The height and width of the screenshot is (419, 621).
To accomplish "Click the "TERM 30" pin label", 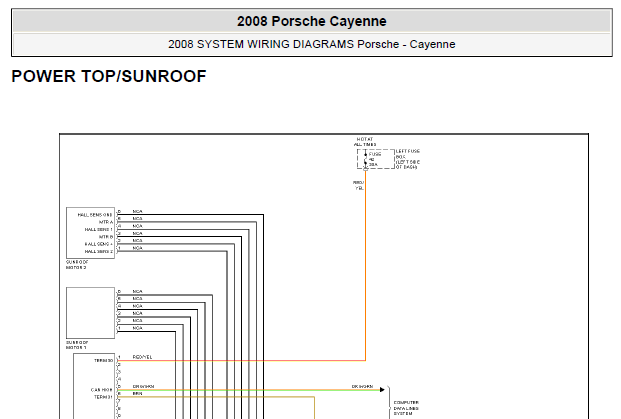I will 103,360.
